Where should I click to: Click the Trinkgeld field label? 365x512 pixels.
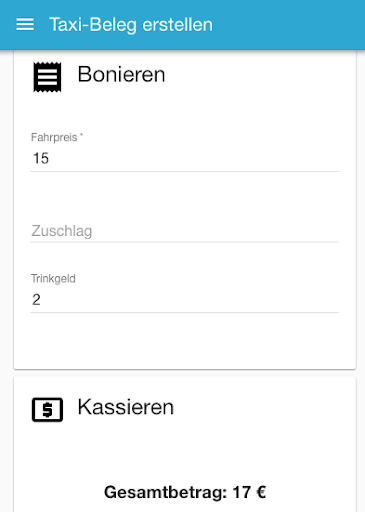53,278
